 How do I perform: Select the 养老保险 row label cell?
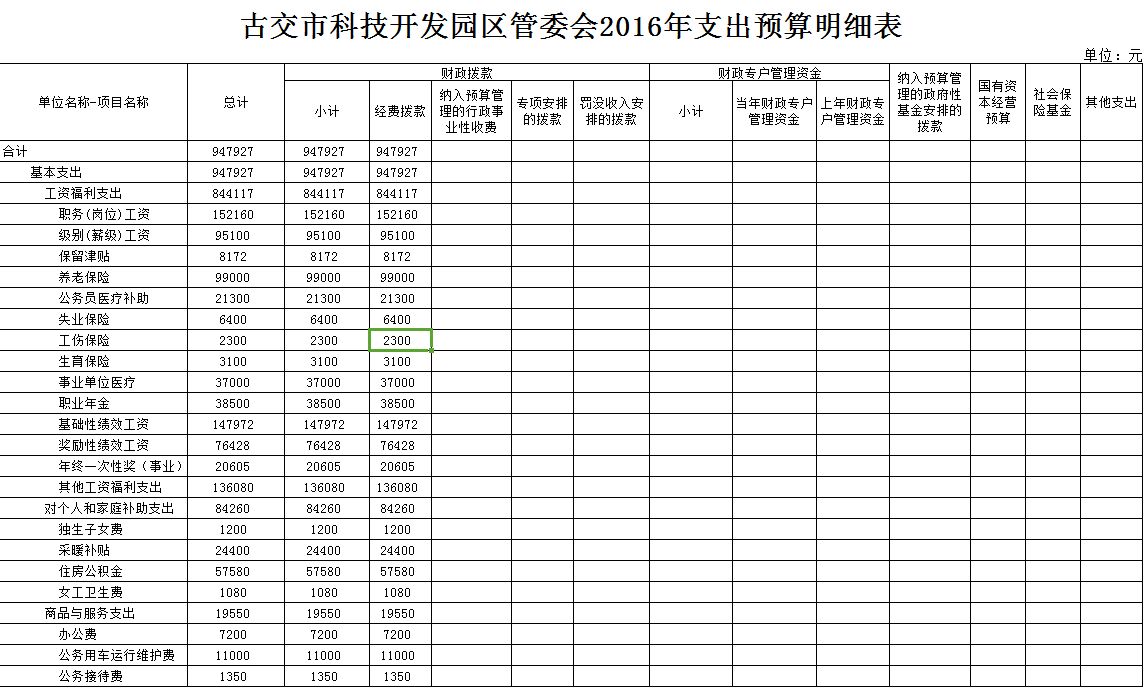(x=84, y=278)
